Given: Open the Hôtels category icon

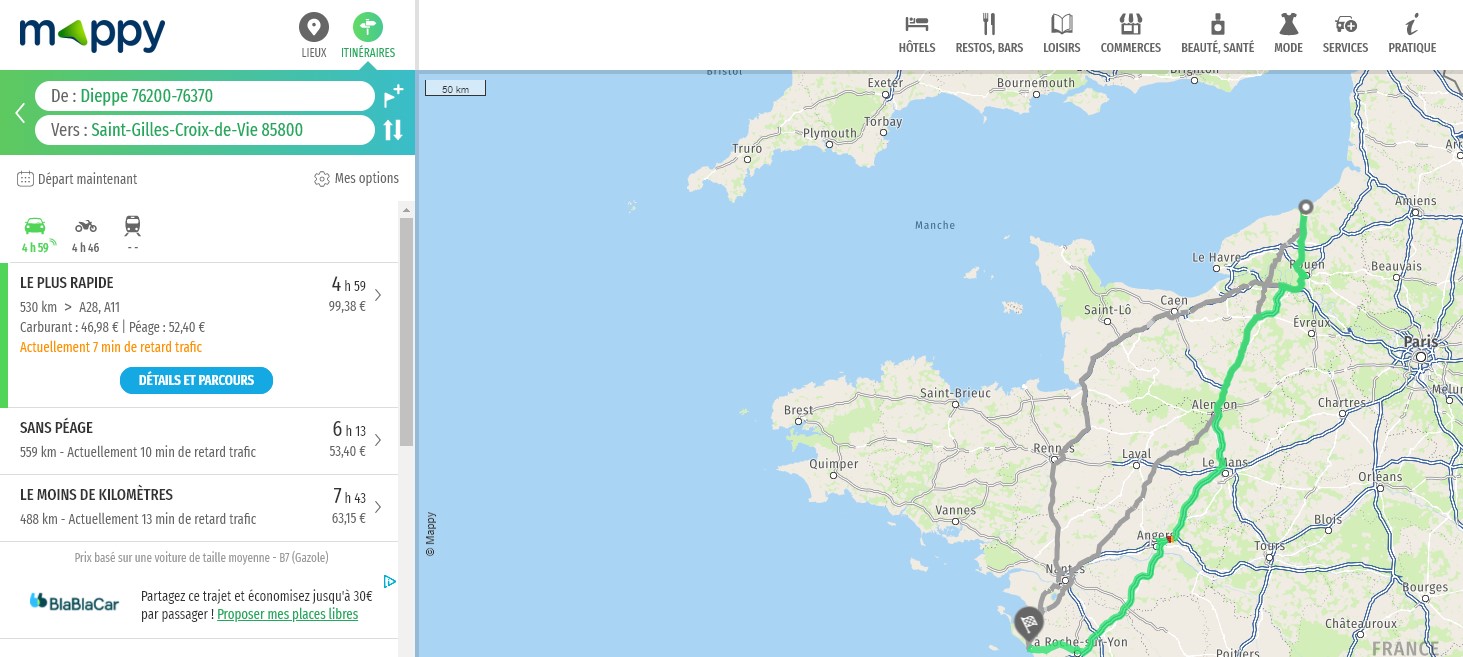Looking at the screenshot, I should pyautogui.click(x=916, y=30).
